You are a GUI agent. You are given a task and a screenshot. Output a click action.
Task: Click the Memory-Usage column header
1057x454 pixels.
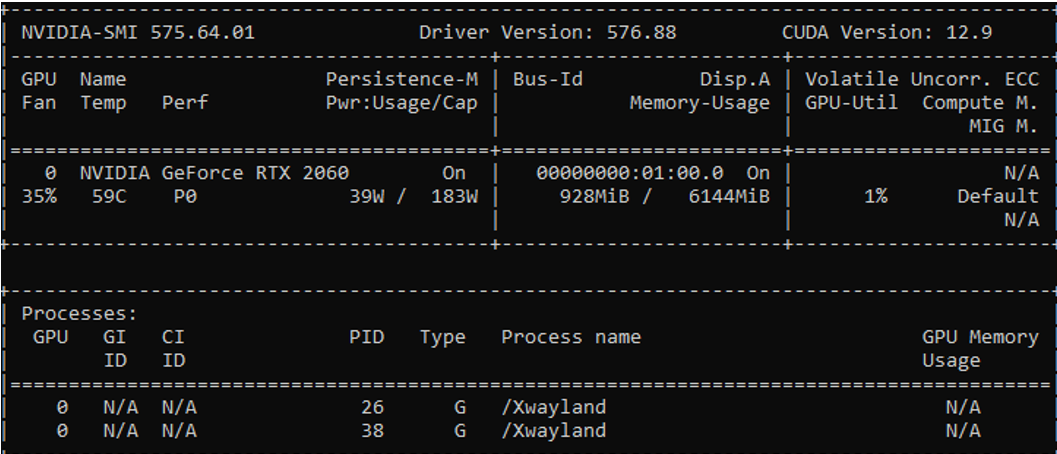pos(699,102)
